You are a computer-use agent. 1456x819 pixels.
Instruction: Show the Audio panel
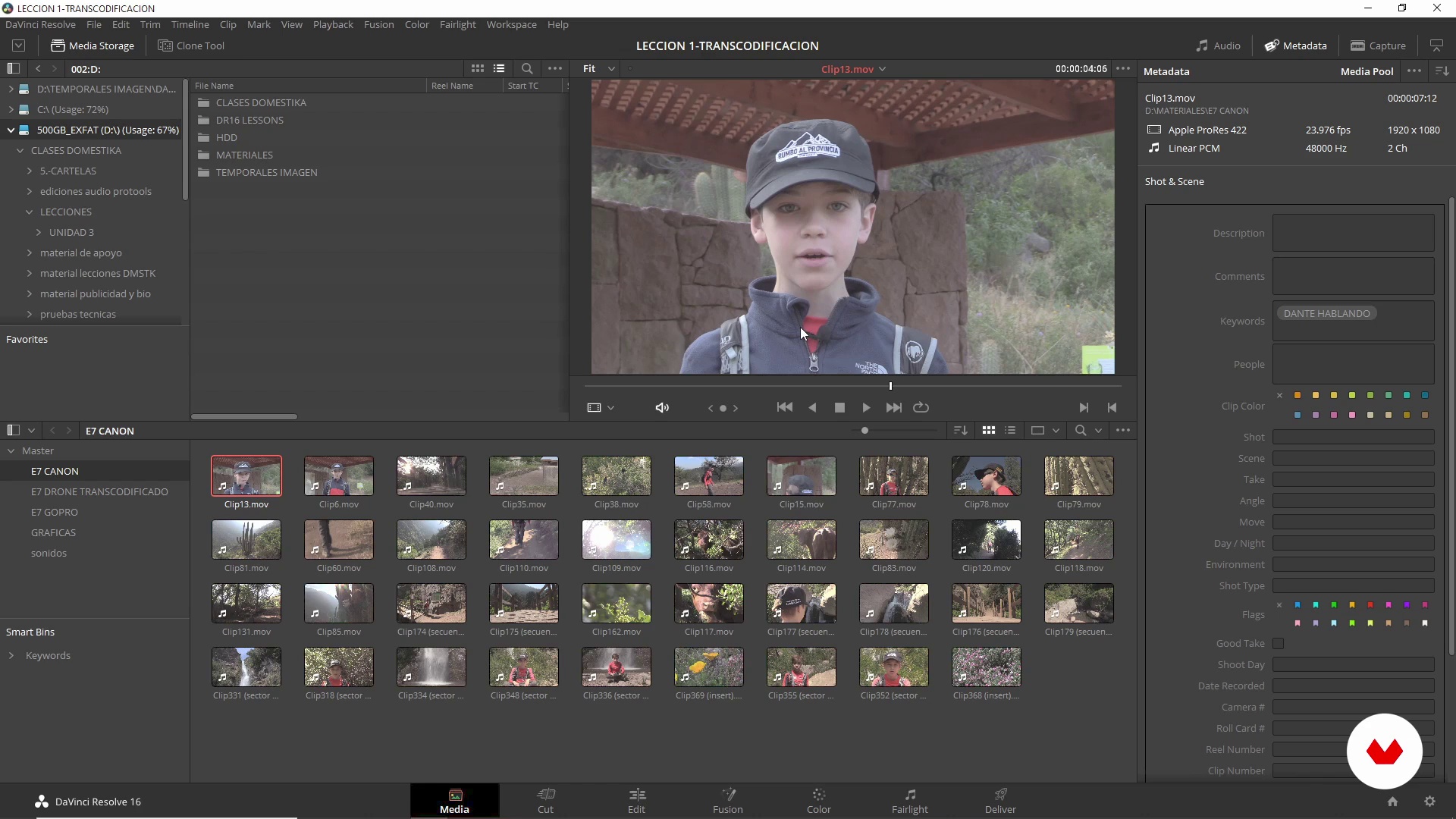(1218, 45)
